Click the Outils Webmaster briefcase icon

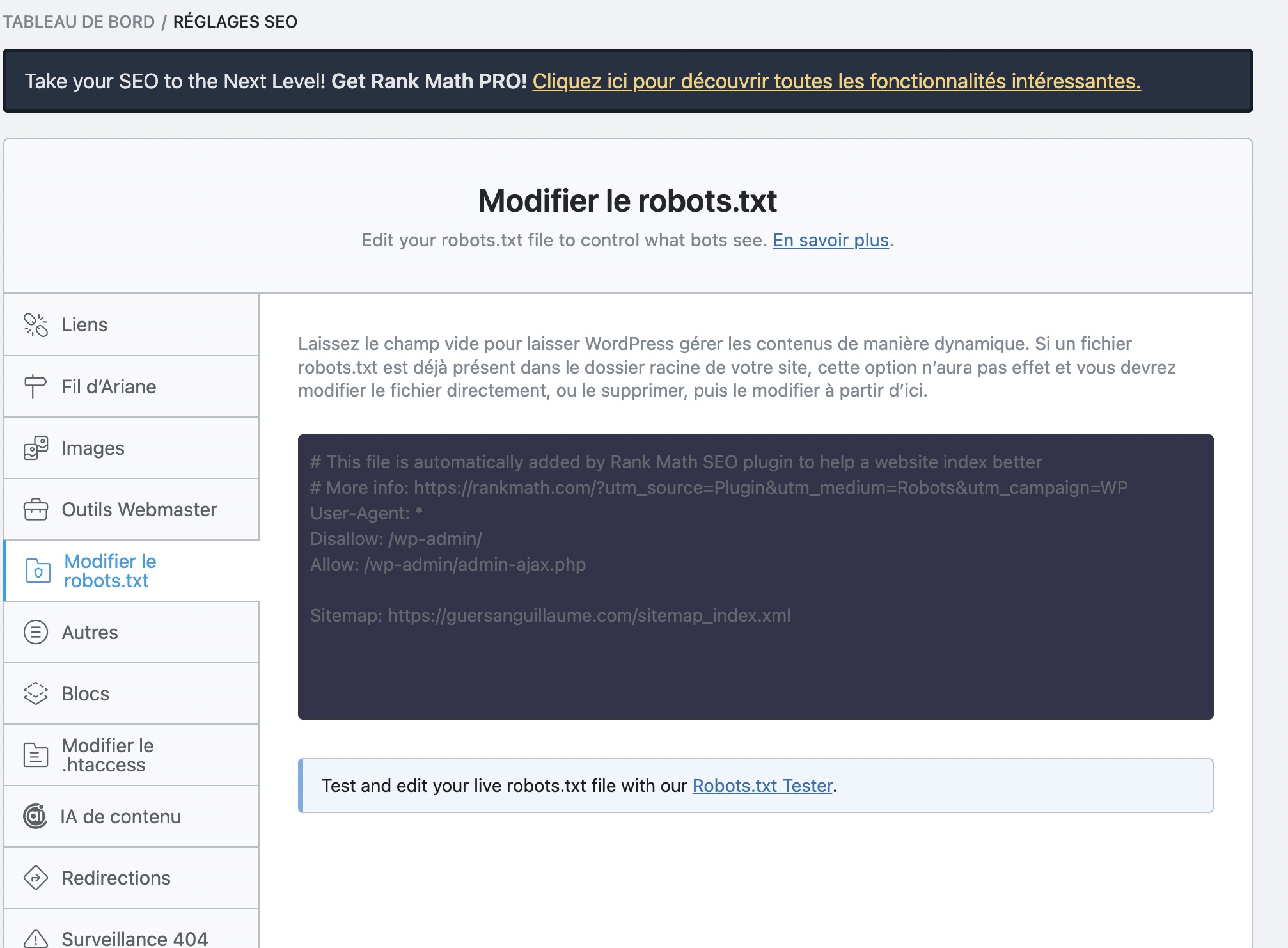35,509
